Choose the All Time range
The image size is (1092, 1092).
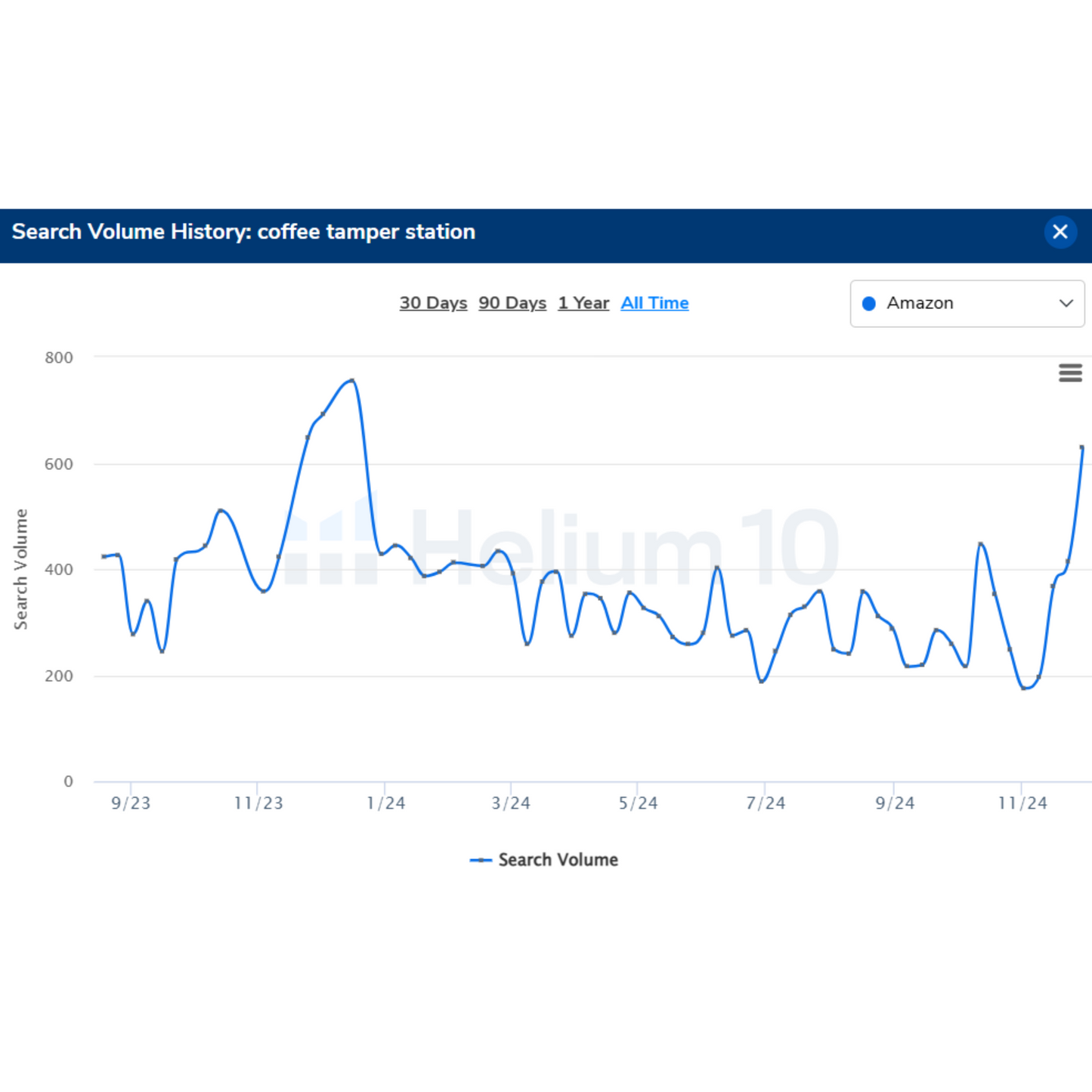tap(654, 303)
